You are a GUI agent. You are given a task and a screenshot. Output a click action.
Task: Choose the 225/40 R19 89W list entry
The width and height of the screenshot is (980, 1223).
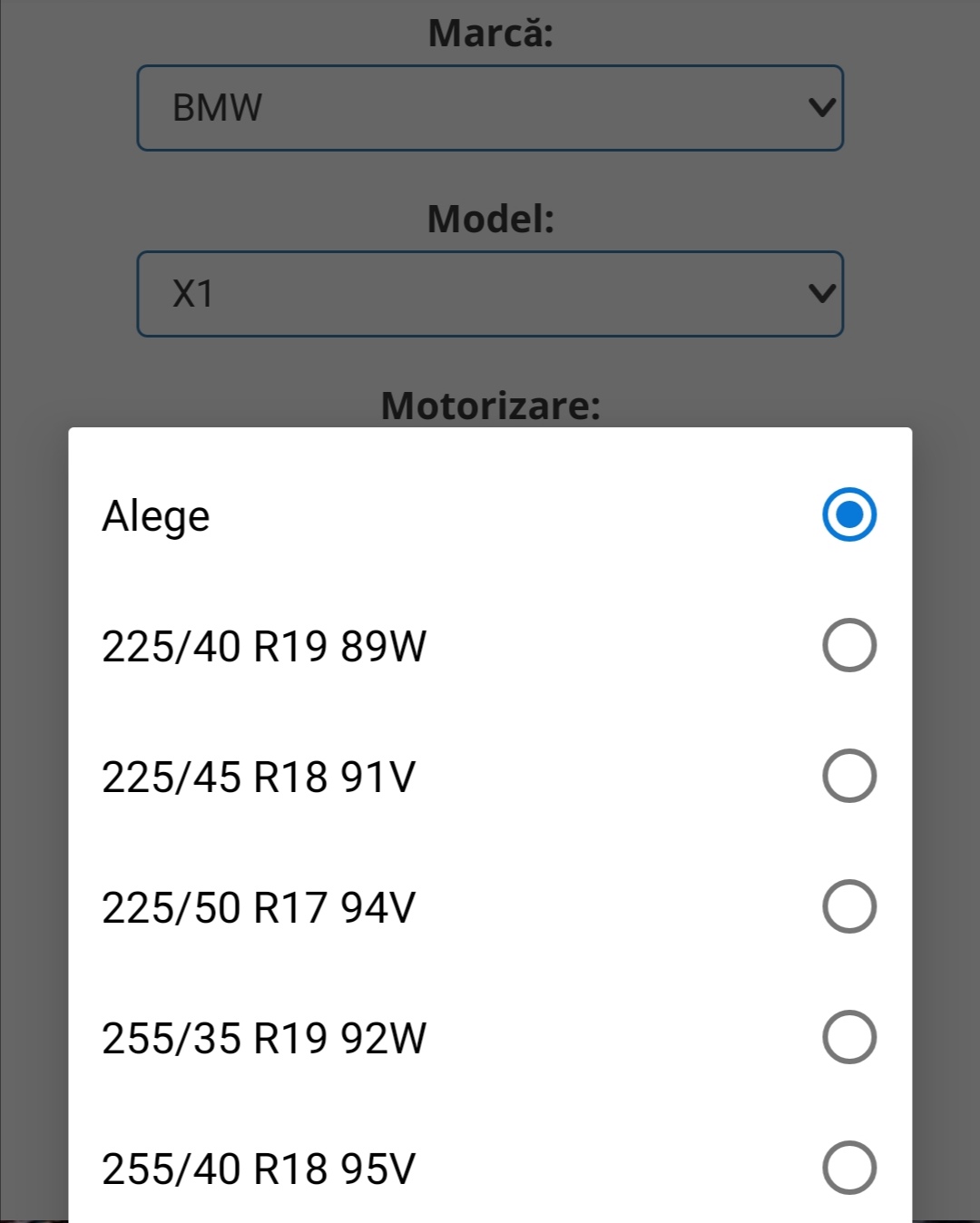pos(264,647)
